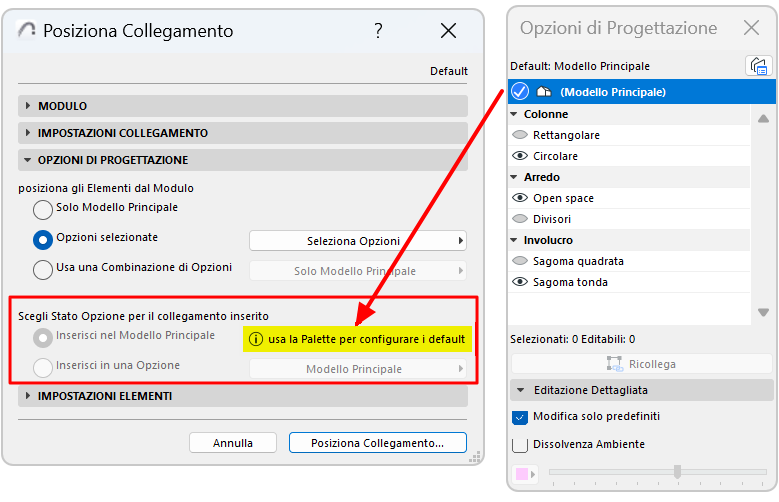Open the Seleziona Opzioni dropdown
Screen dimensions: 779x502
[x=357, y=241]
